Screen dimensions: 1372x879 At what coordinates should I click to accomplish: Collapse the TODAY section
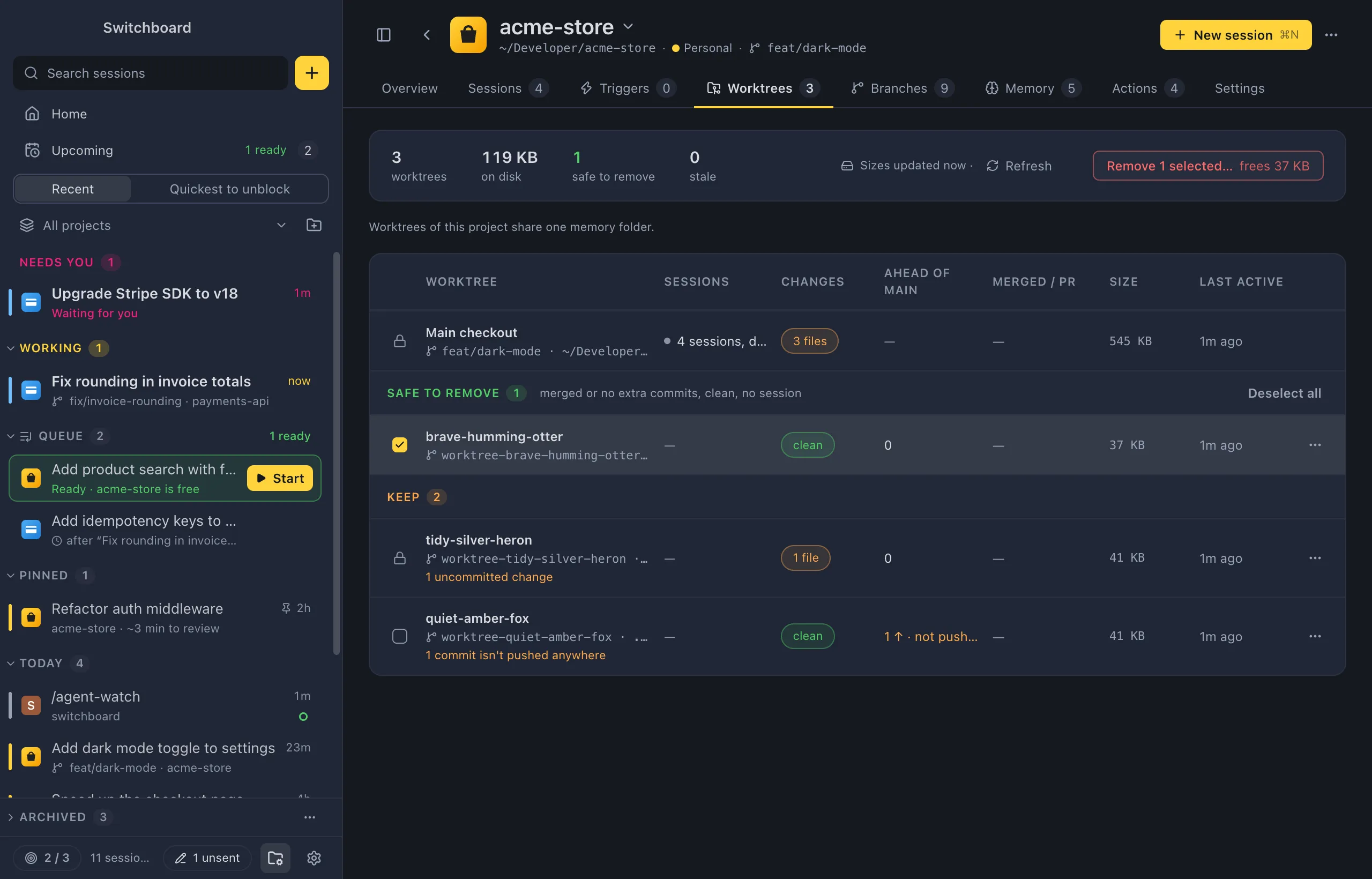10,662
